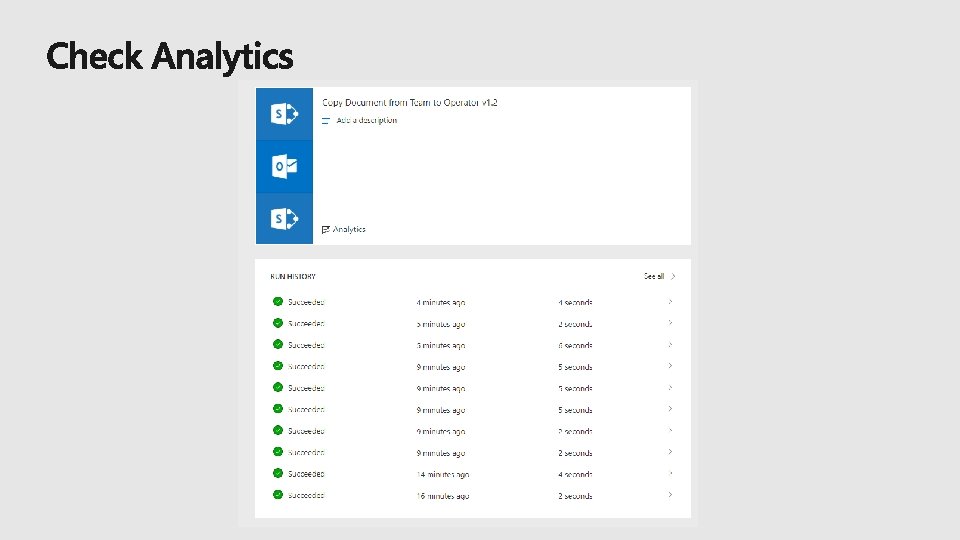This screenshot has height=540, width=960.
Task: Open the Analytics link
Action: pyautogui.click(x=349, y=230)
